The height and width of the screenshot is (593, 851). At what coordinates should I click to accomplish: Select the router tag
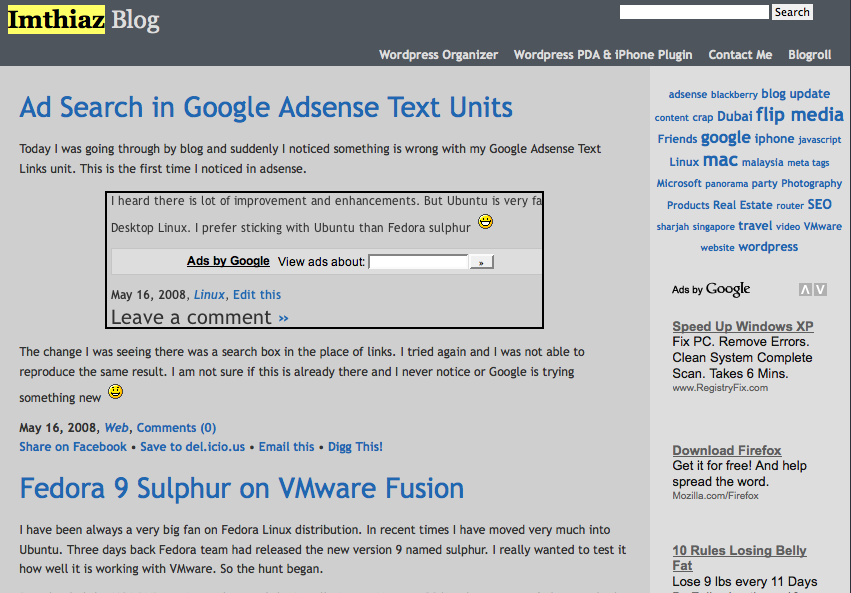point(790,206)
